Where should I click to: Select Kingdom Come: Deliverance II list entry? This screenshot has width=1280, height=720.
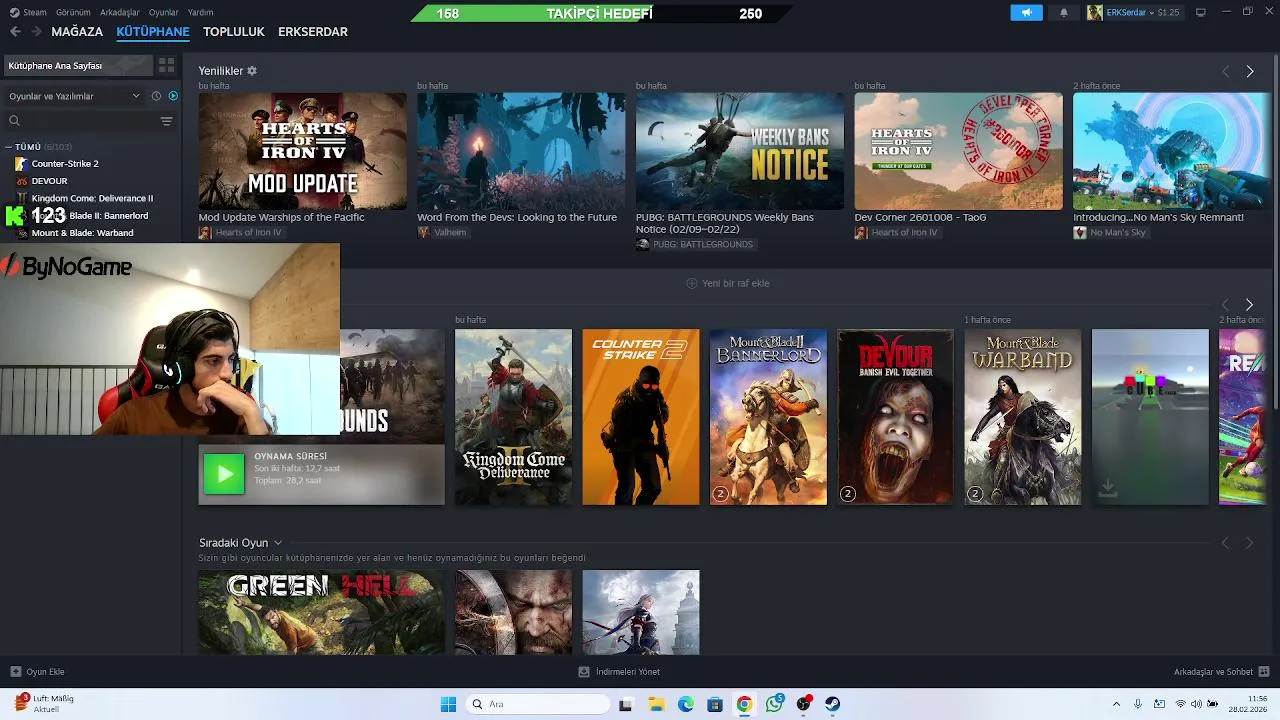tap(92, 198)
